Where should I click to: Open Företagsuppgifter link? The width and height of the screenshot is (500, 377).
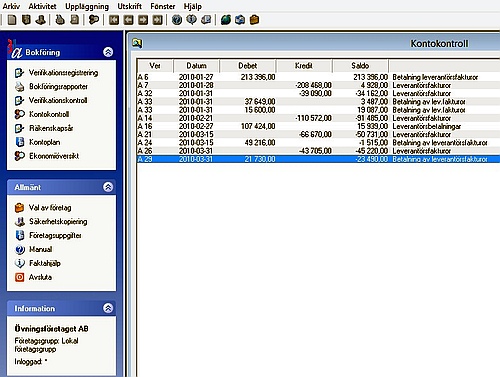55,235
